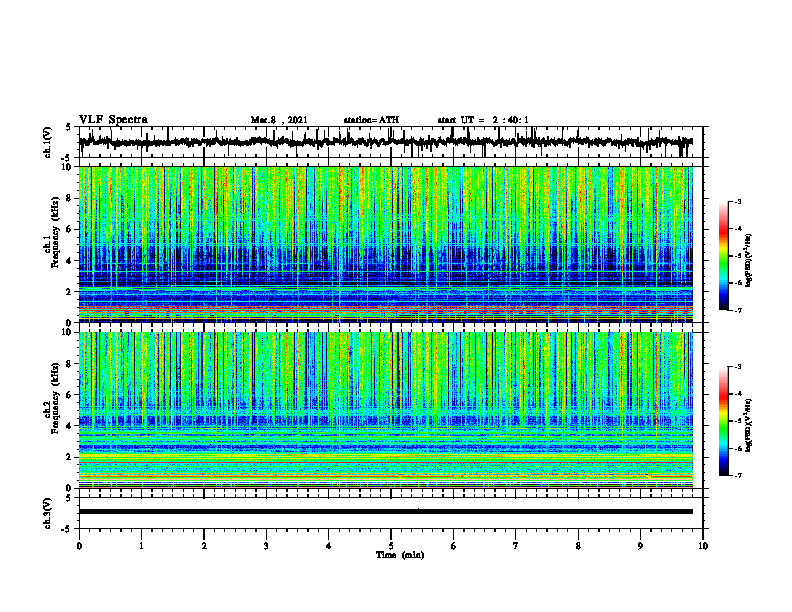The width and height of the screenshot is (792, 612).
Task: Click the ch.1 spectrogram panel
Action: pyautogui.click(x=385, y=244)
